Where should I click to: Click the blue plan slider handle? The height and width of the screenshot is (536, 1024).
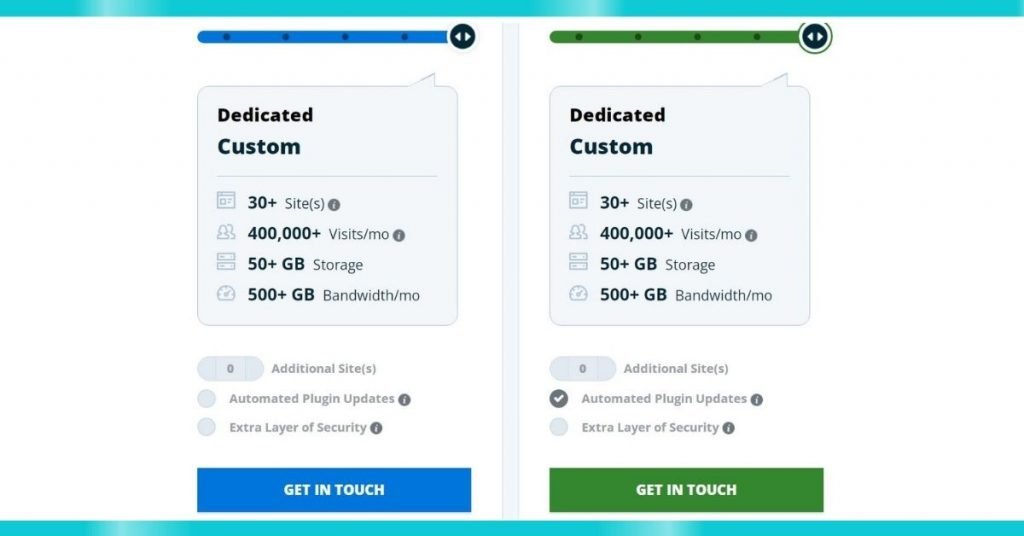(x=462, y=37)
